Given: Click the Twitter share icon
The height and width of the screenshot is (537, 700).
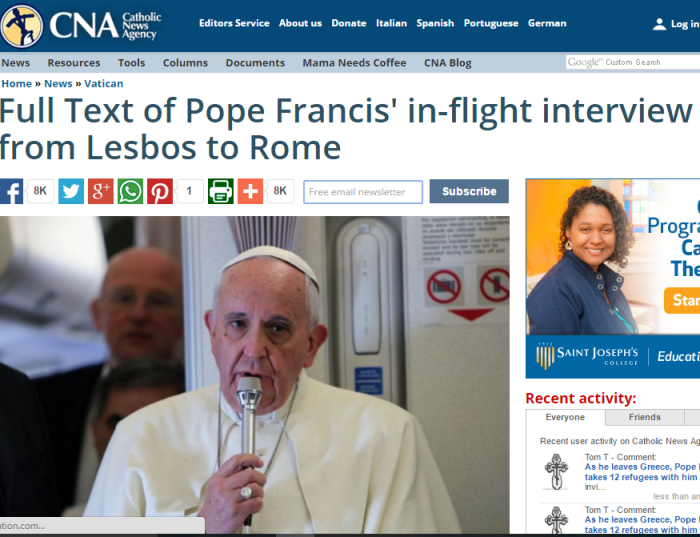Looking at the screenshot, I should click(x=71, y=191).
